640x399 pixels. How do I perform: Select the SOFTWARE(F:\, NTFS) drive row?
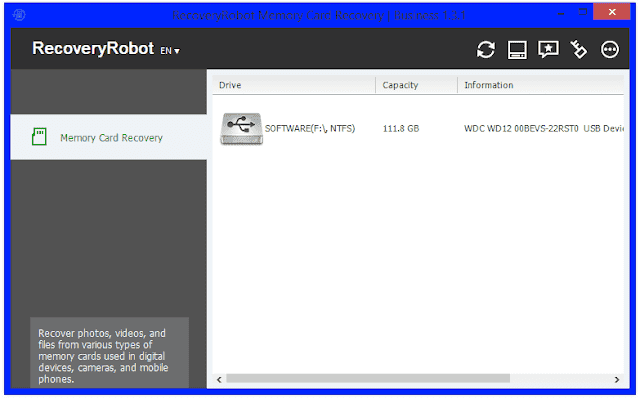click(x=418, y=129)
